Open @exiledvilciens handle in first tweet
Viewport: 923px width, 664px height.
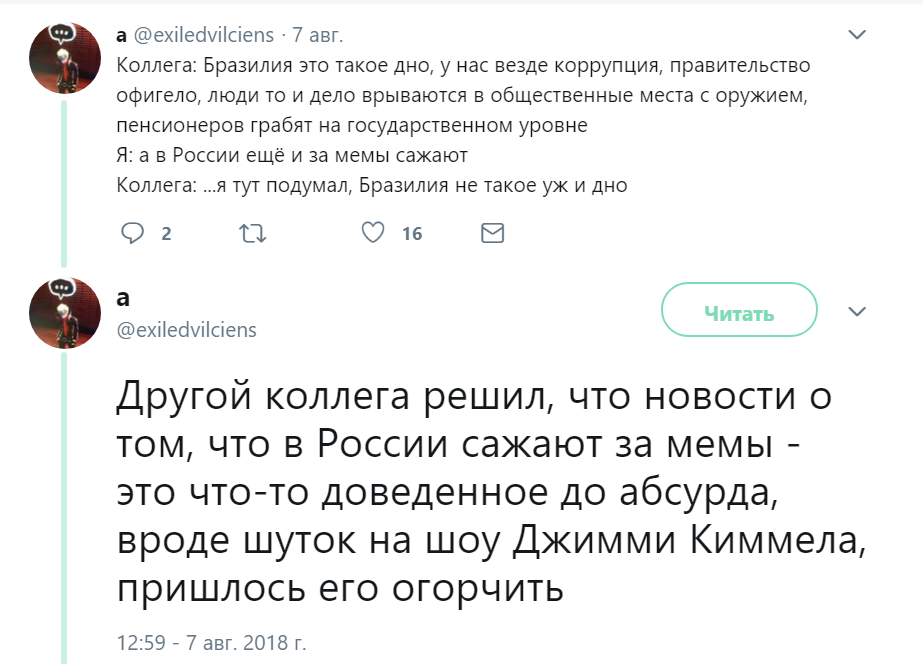204,35
